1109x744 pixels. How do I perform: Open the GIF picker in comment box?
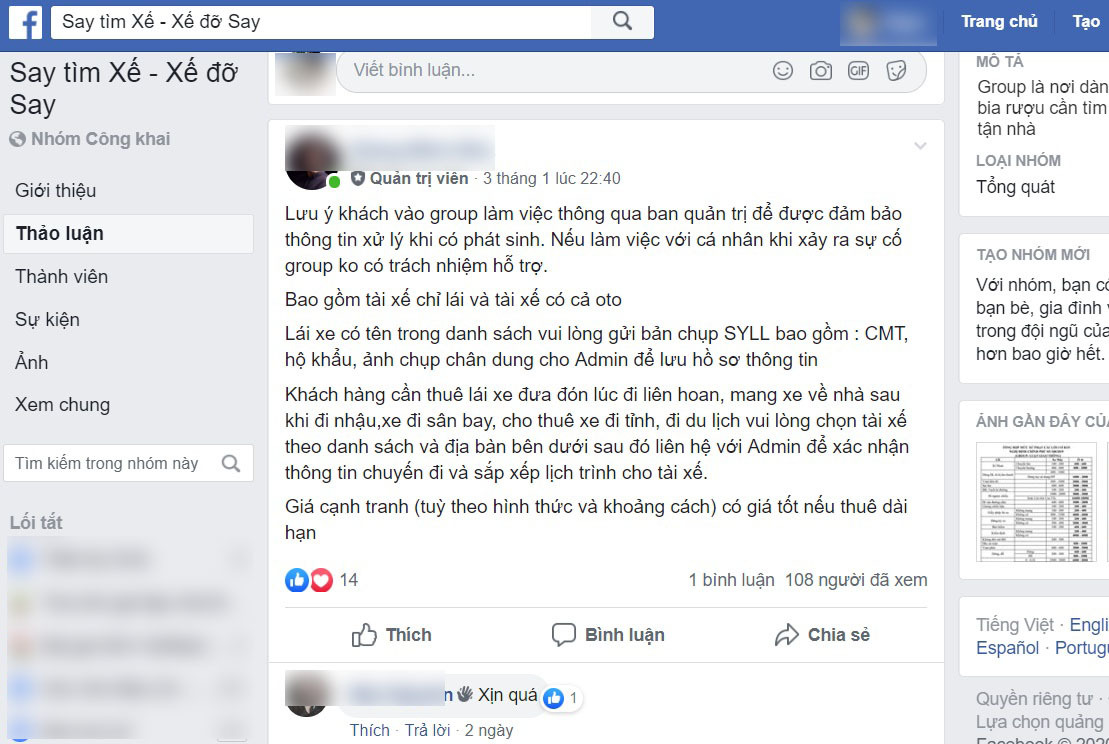[x=858, y=71]
